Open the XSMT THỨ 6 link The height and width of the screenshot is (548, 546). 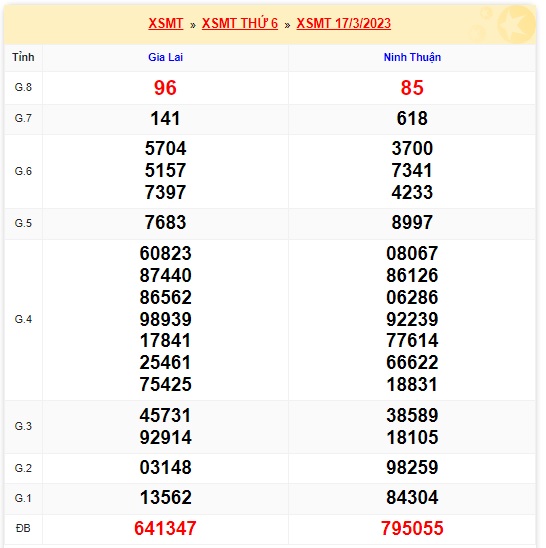tap(239, 23)
